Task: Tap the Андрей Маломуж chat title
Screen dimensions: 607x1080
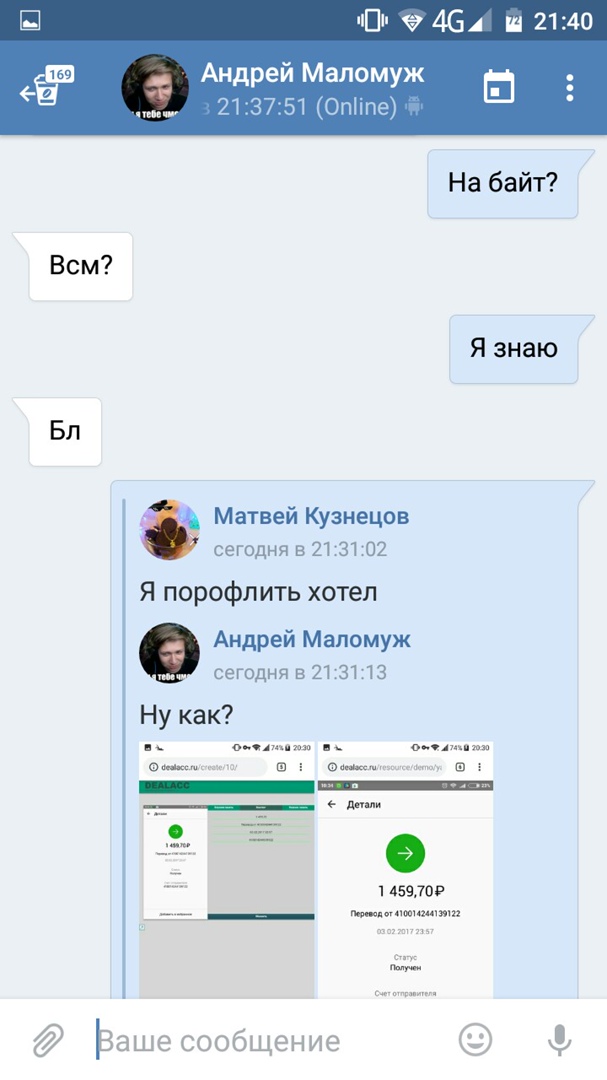Action: click(x=313, y=73)
